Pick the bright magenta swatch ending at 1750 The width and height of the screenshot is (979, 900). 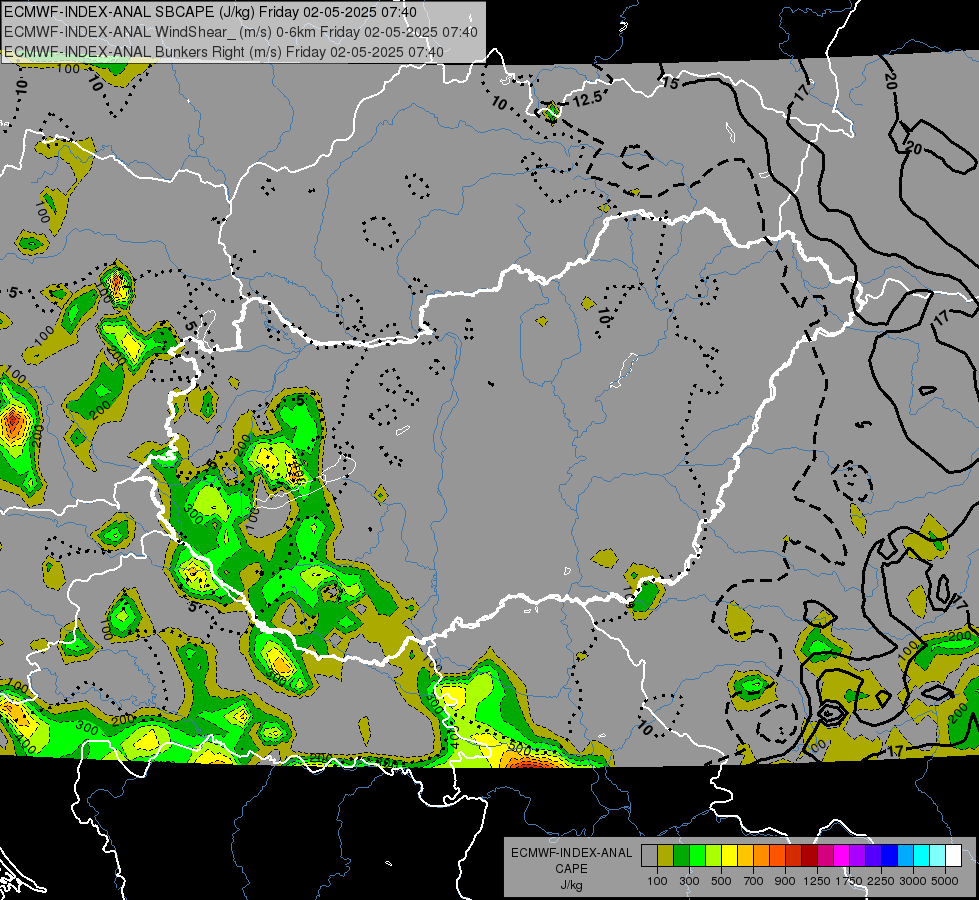click(841, 855)
